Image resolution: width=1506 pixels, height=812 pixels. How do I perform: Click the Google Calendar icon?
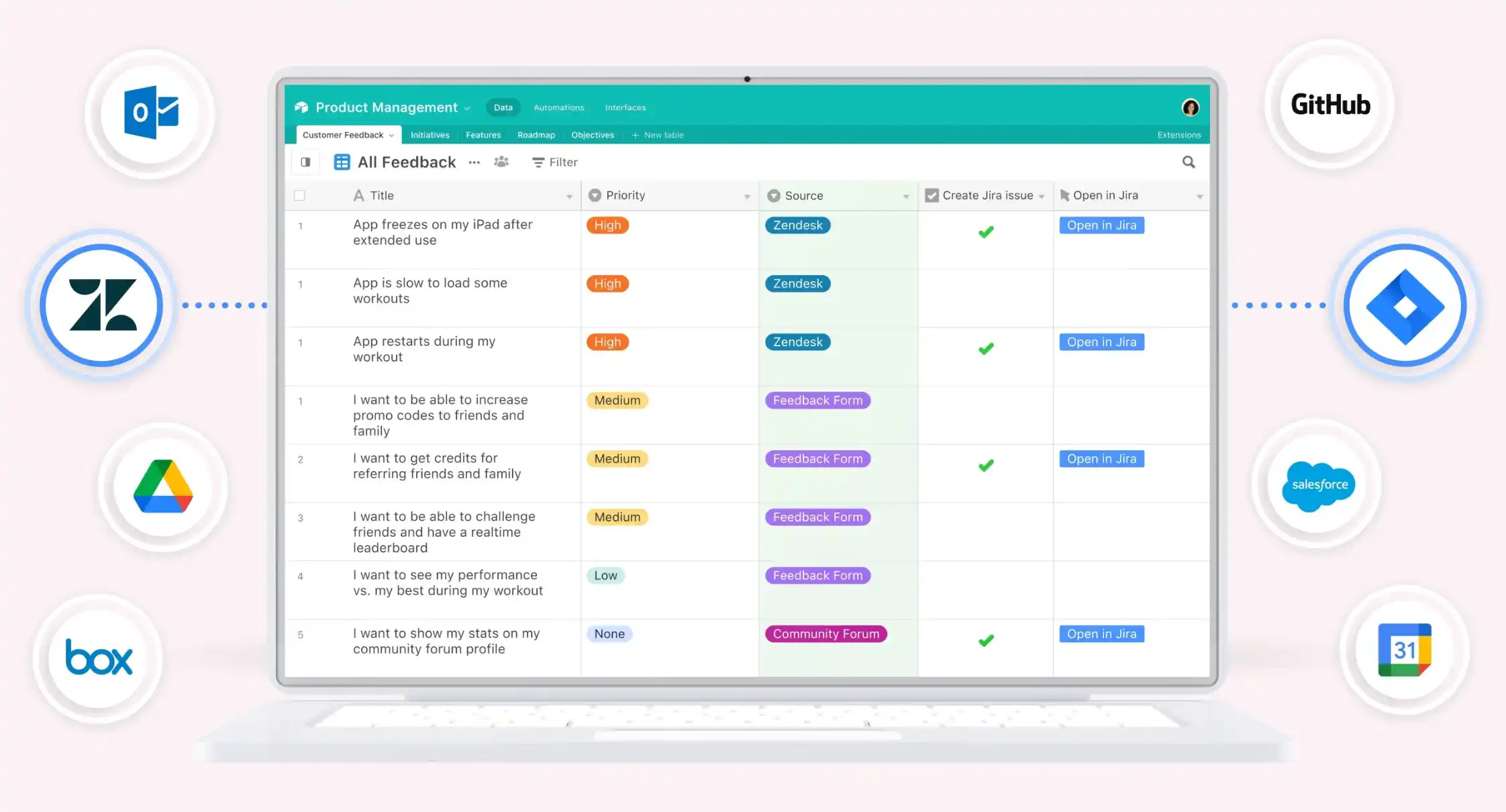(1405, 650)
